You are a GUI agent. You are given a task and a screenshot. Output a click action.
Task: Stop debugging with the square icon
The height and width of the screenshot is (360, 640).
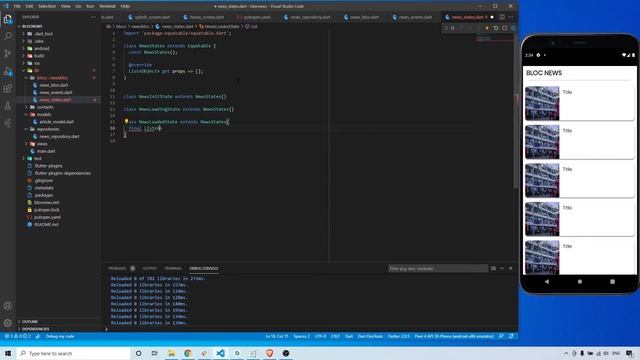pyautogui.click(x=505, y=28)
